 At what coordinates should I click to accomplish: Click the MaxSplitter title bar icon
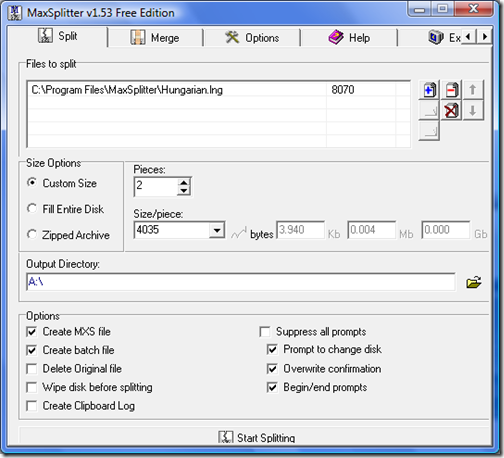(x=15, y=13)
